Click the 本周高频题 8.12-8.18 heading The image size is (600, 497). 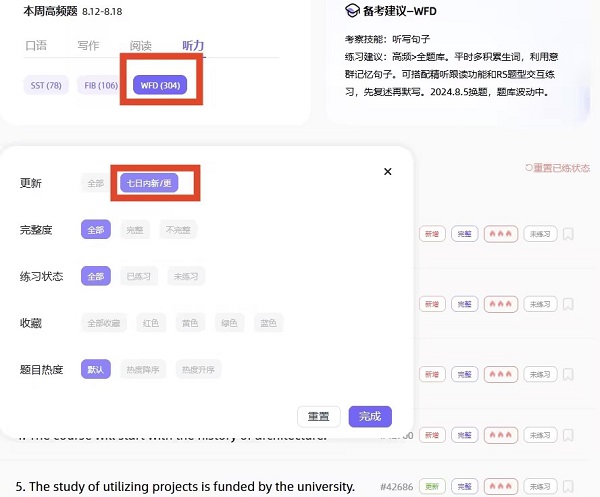click(x=73, y=11)
